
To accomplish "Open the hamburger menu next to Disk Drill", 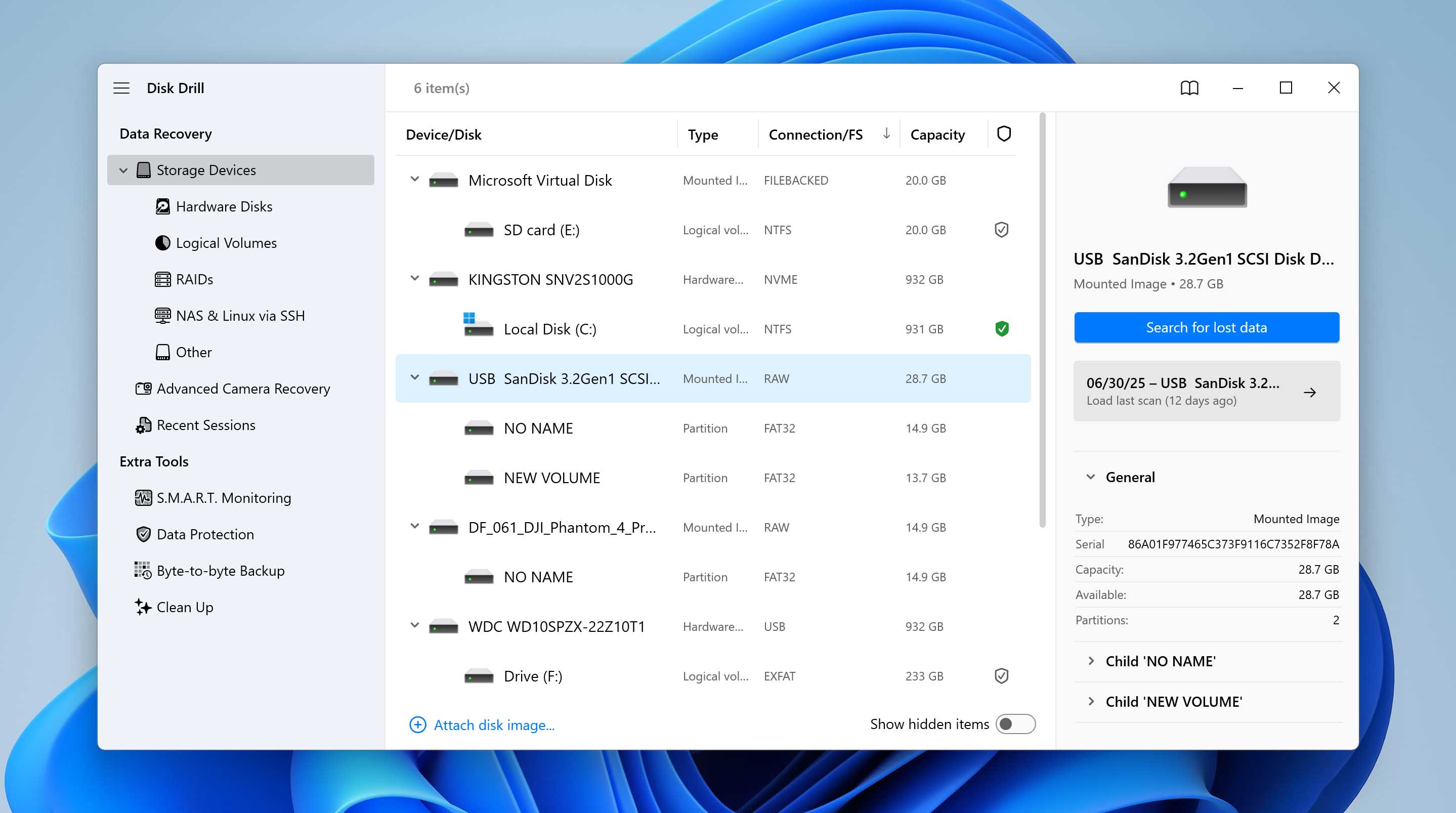I will point(121,88).
